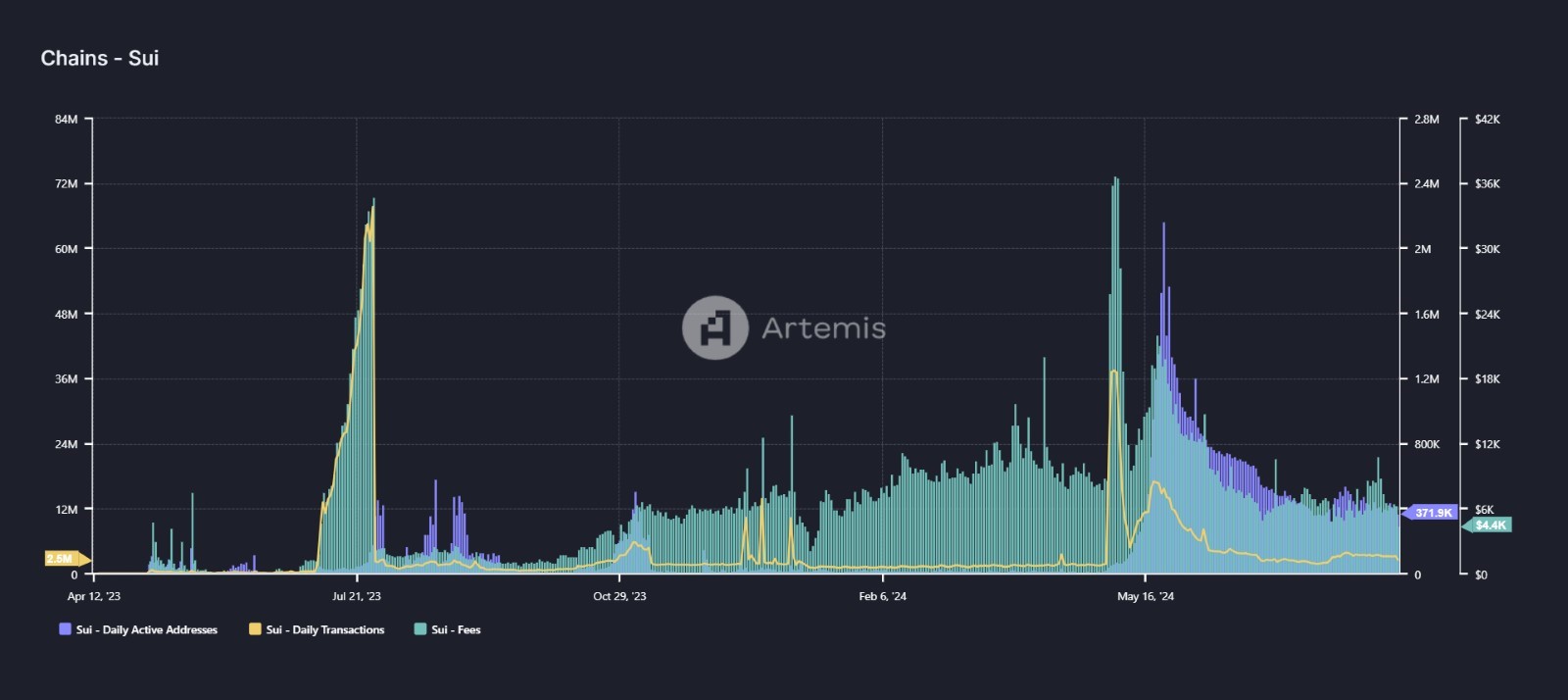This screenshot has width=1568, height=700.
Task: Click the 2.5M daily transactions value tag
Action: 67,559
